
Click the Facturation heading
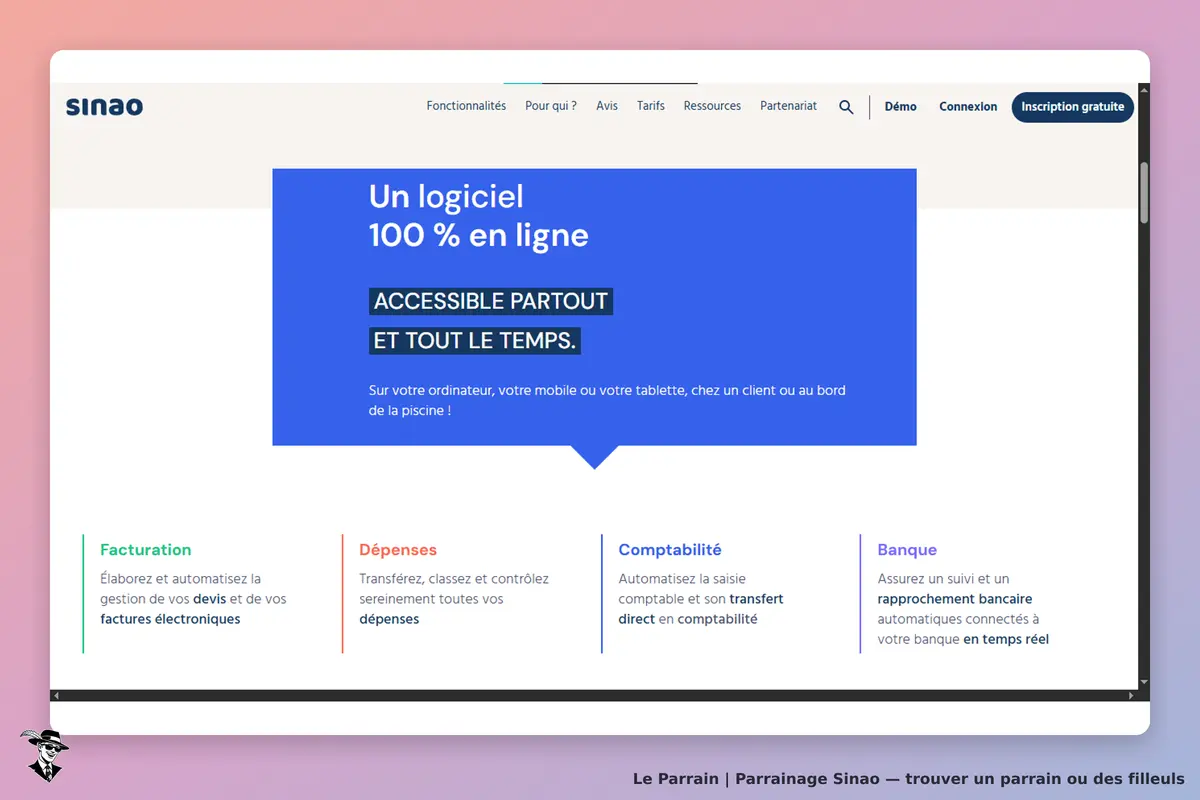(146, 550)
